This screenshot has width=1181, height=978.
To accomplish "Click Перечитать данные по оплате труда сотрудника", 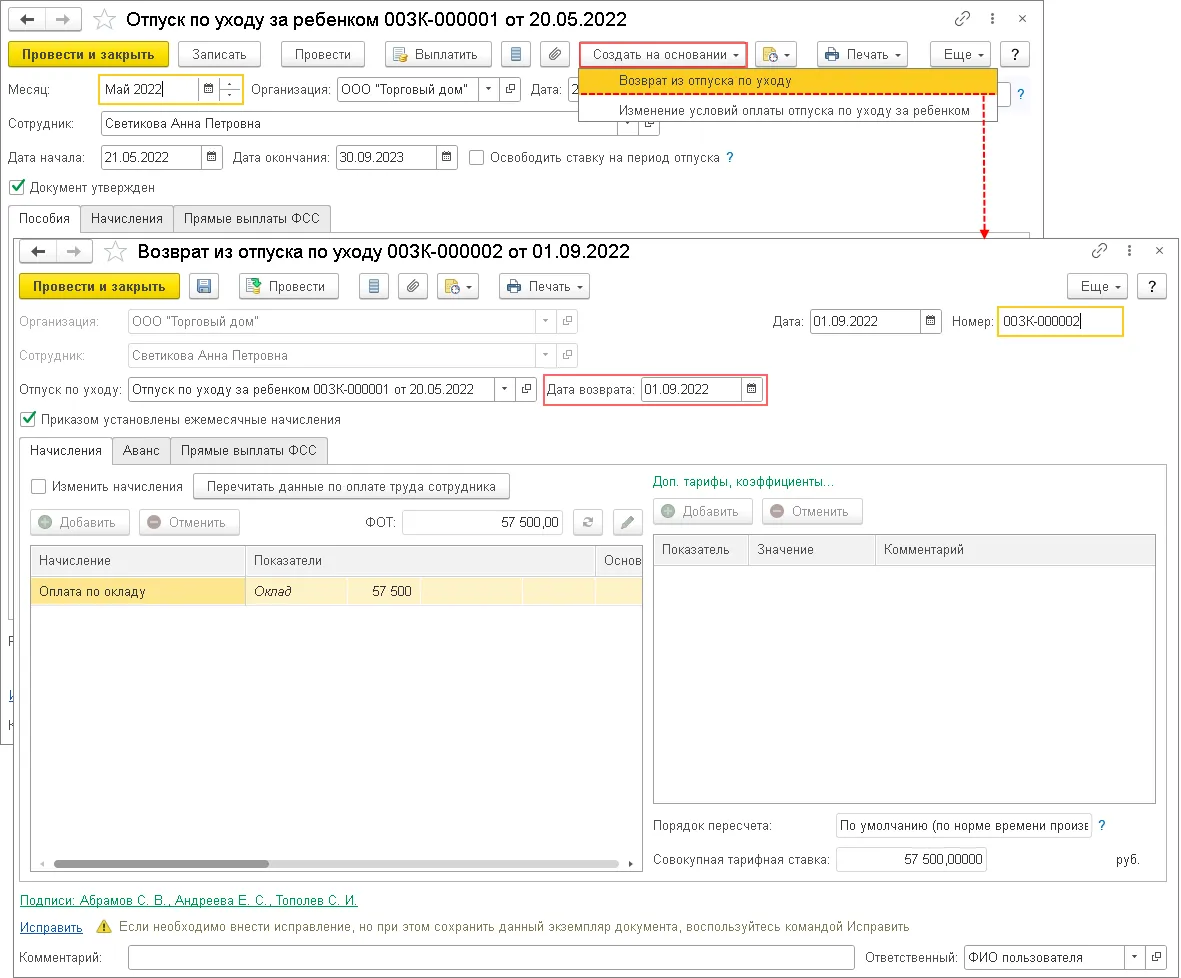I will coord(351,487).
